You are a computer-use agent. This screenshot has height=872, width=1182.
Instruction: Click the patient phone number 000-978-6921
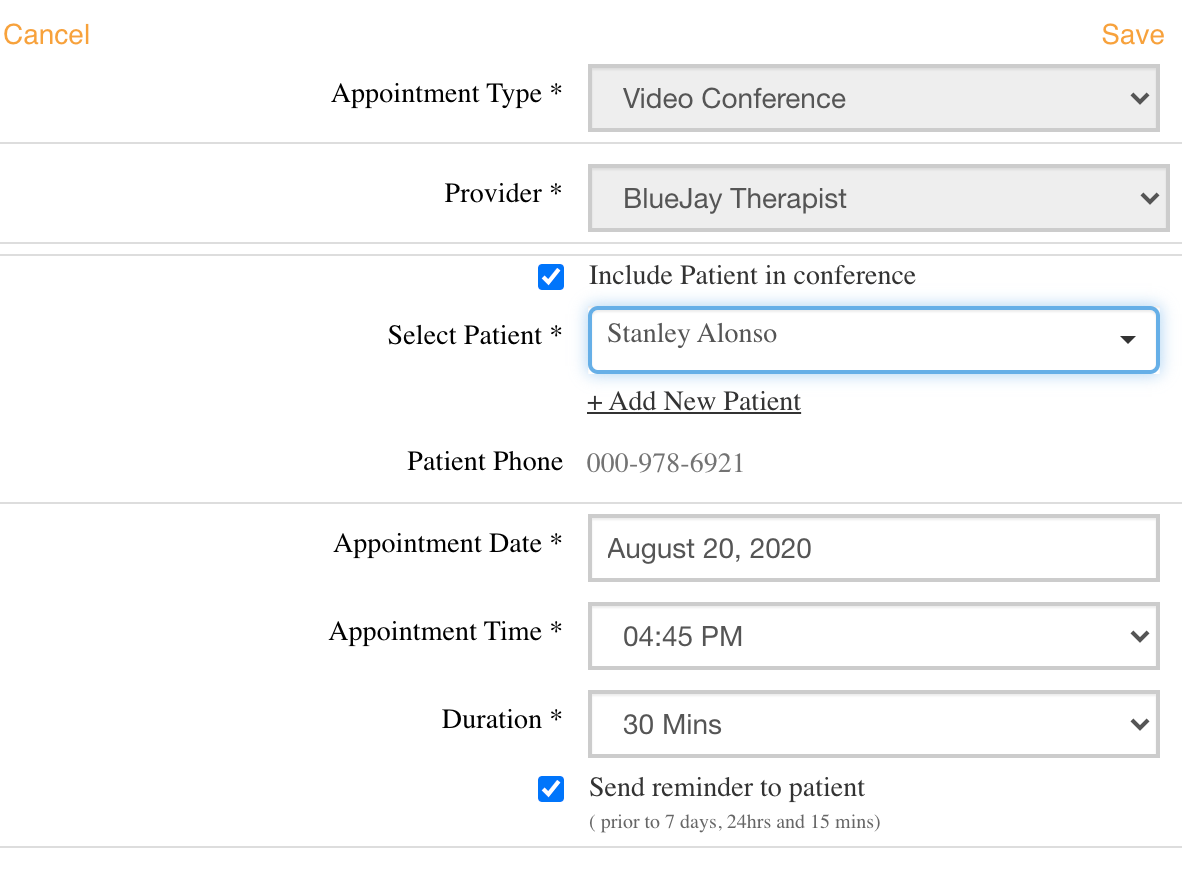pos(665,463)
